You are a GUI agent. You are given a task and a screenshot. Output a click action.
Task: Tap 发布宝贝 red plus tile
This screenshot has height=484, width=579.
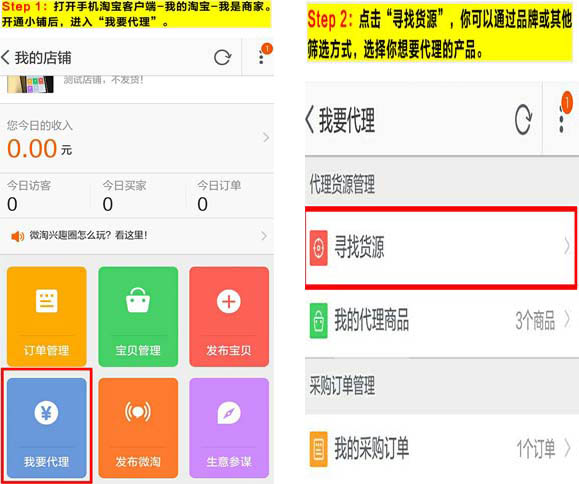[x=229, y=316]
